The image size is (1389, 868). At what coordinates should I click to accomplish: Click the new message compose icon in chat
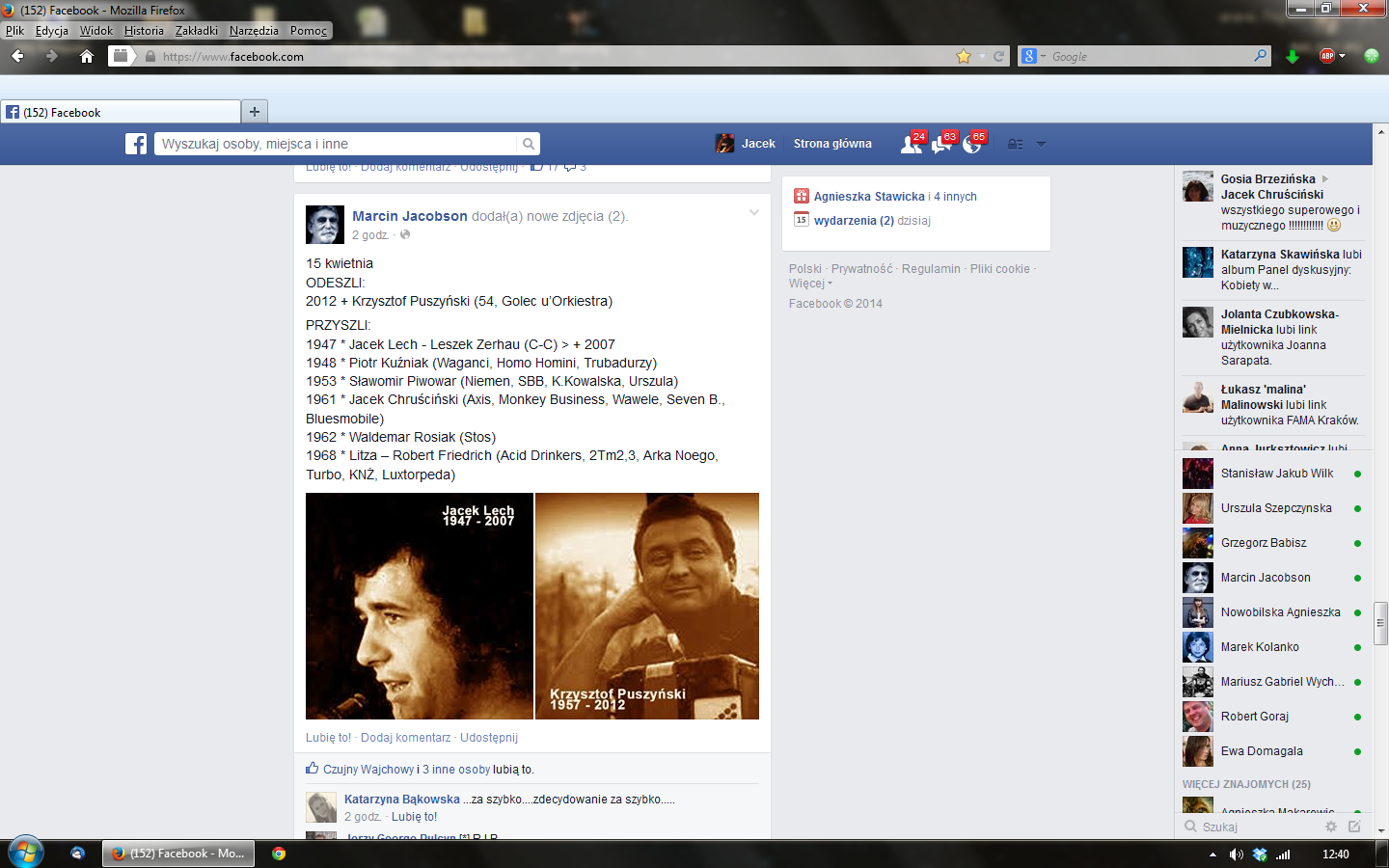pyautogui.click(x=1354, y=827)
